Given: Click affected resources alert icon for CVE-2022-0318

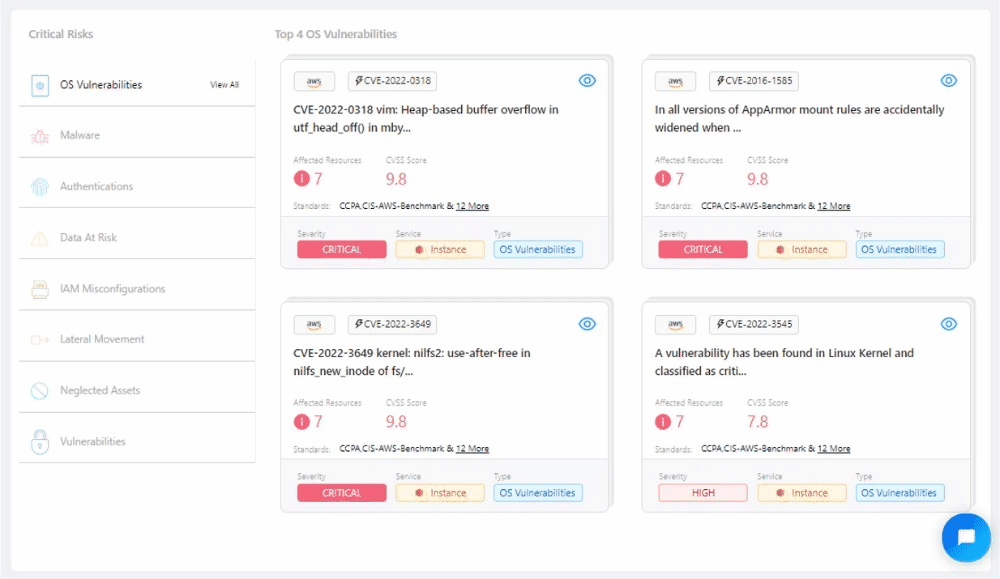Looking at the screenshot, I should [x=302, y=179].
